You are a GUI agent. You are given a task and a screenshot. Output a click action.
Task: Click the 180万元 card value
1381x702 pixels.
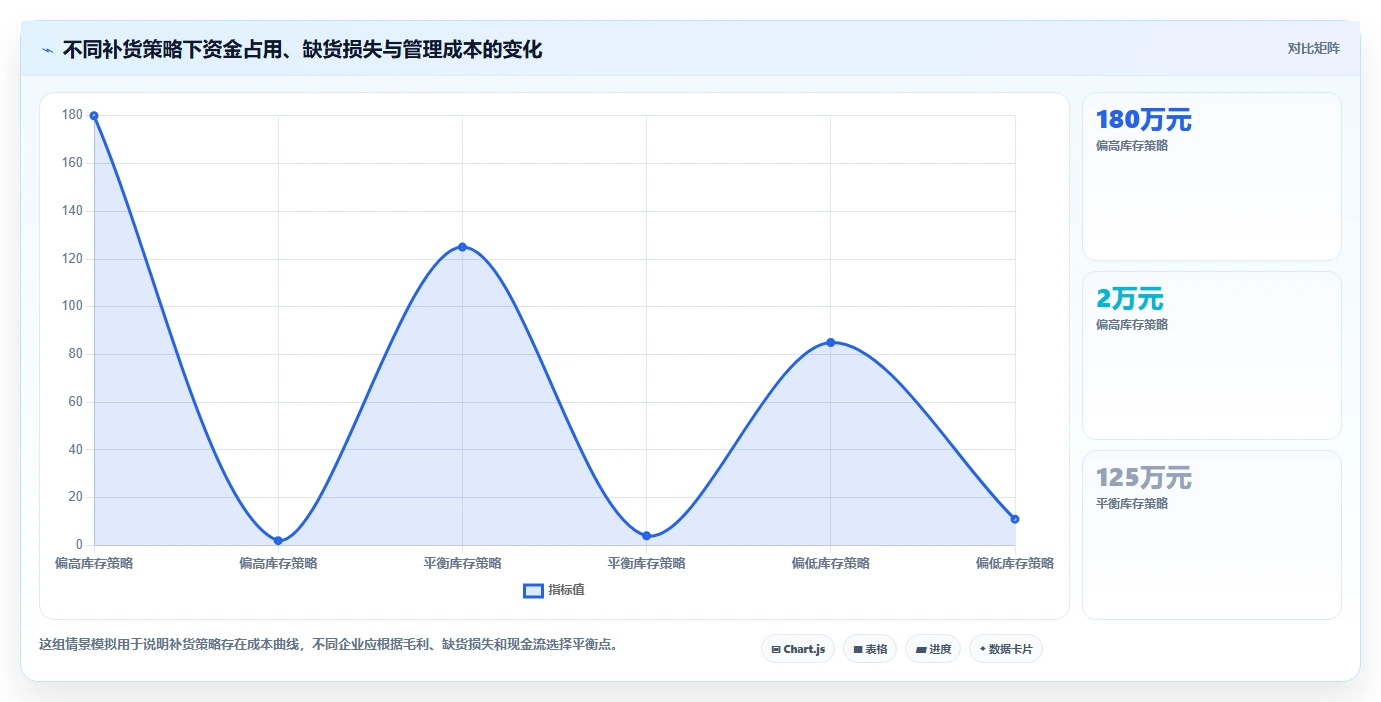point(1144,120)
